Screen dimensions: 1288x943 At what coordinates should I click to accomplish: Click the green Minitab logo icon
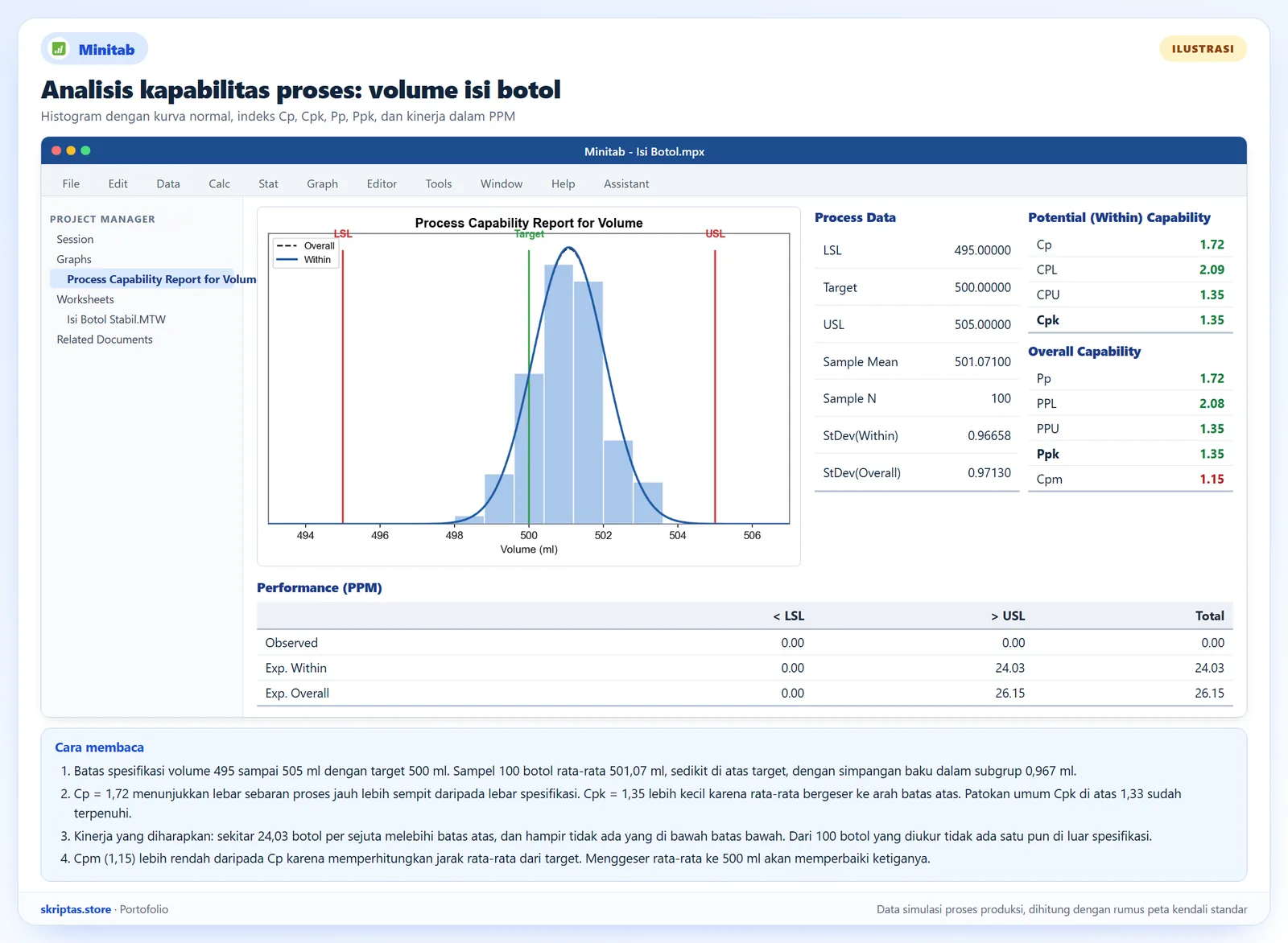coord(59,49)
